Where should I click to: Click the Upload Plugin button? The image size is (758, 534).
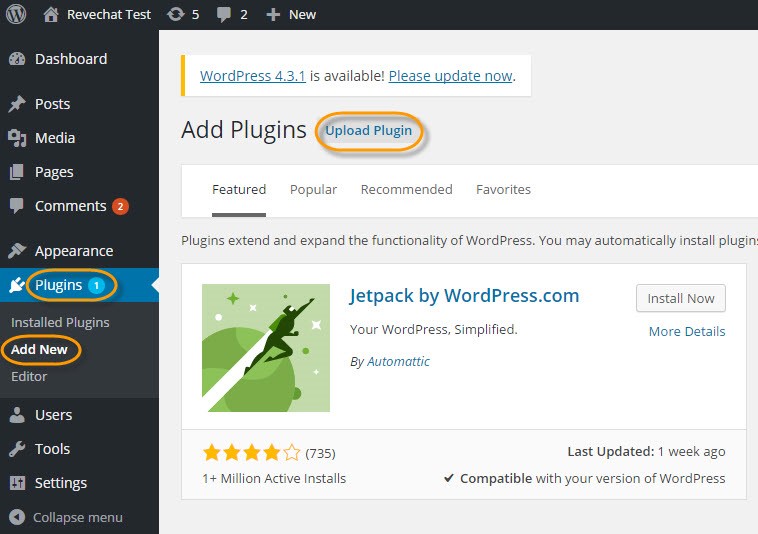point(368,131)
